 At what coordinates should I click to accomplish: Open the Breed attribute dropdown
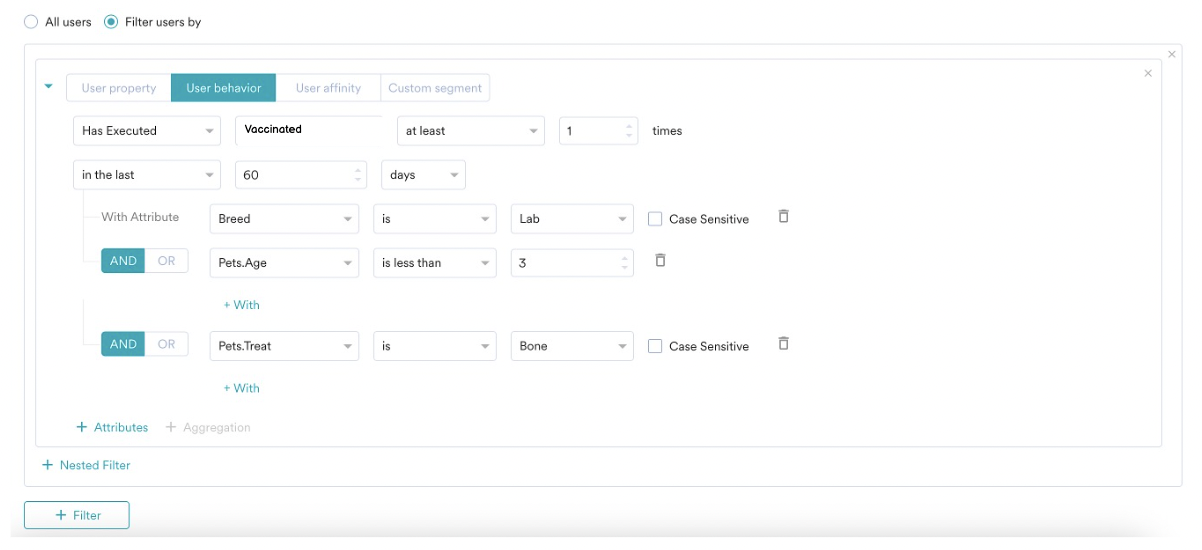tap(284, 219)
